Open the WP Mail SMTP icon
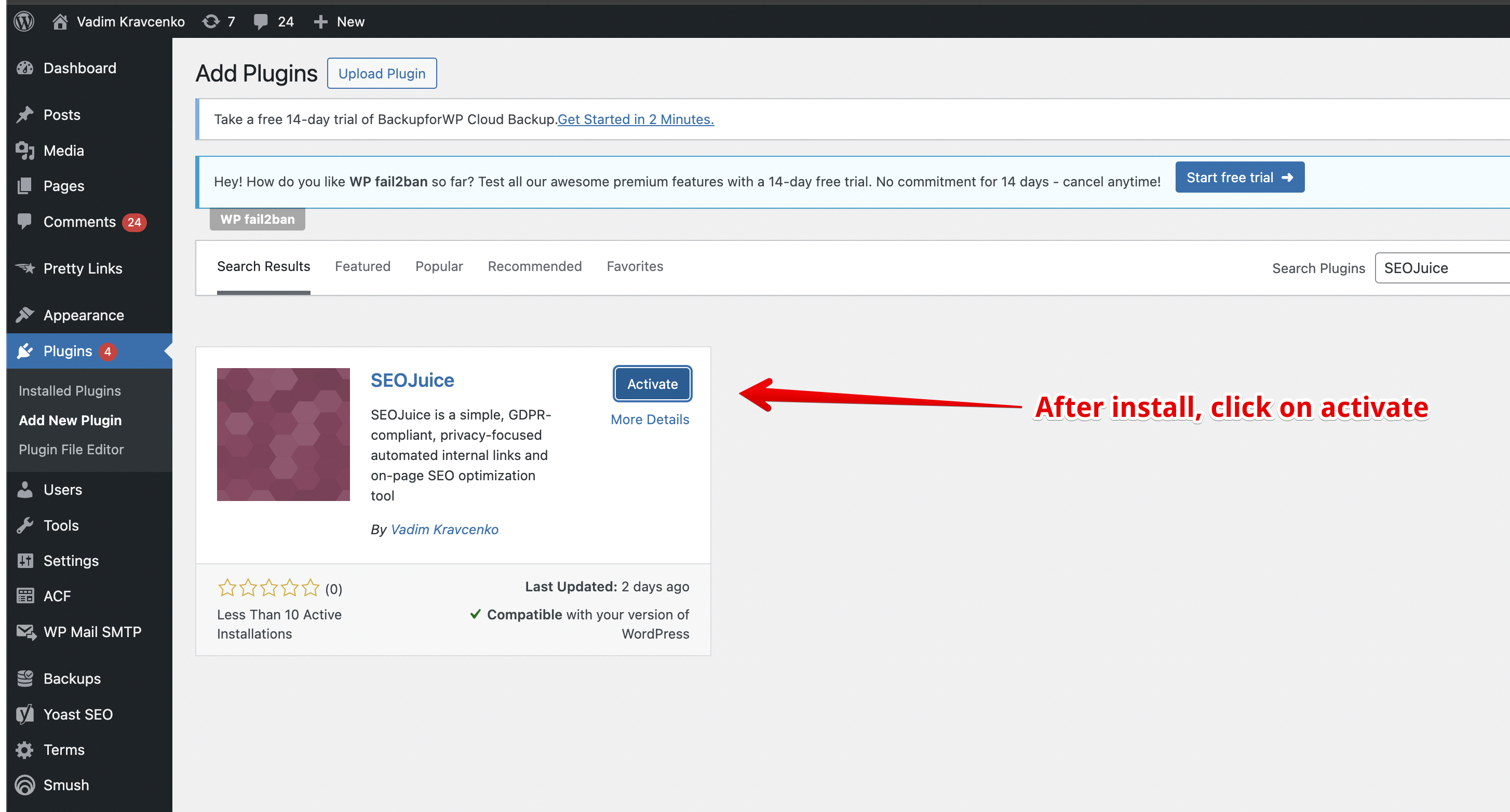1510x812 pixels. (25, 632)
